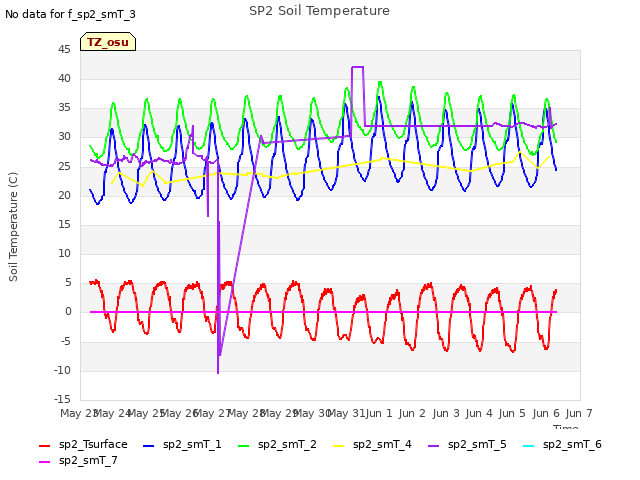Click the Jun 6 x-axis tick label
Screen dimensions: 640x480
tap(546, 413)
